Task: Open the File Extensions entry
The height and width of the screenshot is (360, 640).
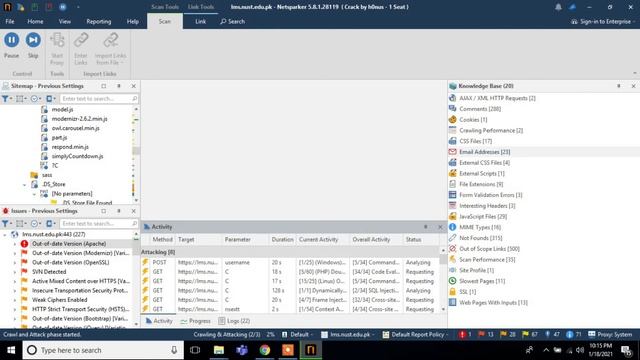Action: tap(481, 184)
